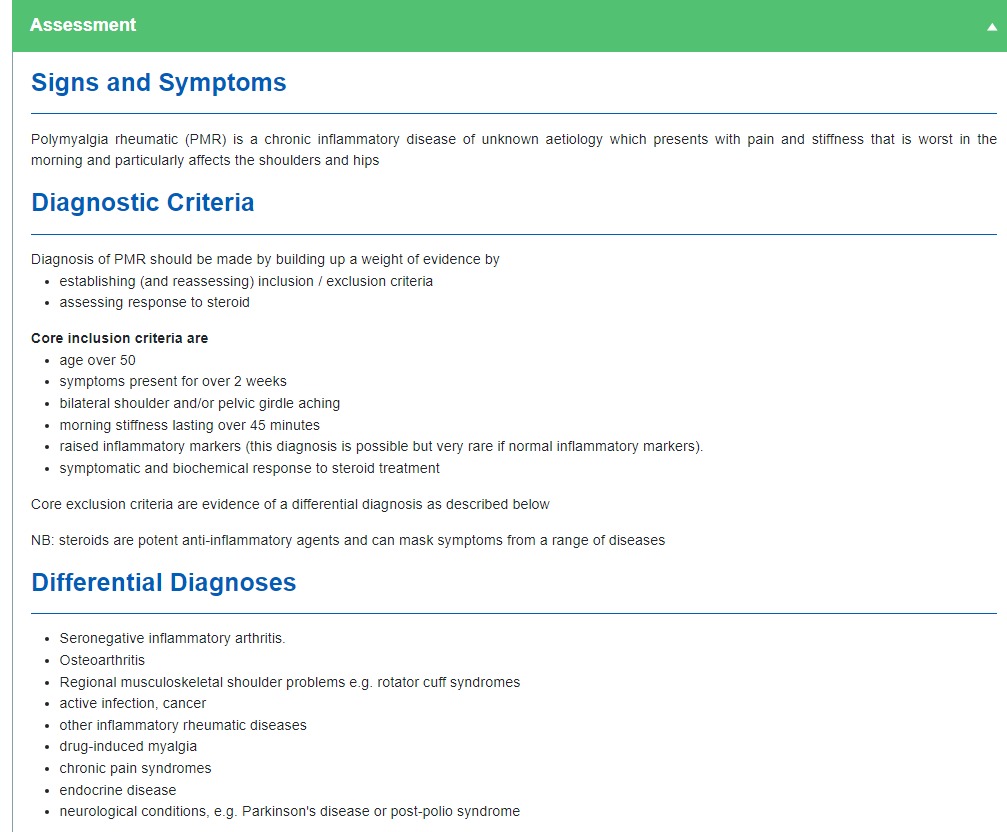Click the Osteoarthritis list item
The width and height of the screenshot is (1007, 832).
[x=102, y=660]
